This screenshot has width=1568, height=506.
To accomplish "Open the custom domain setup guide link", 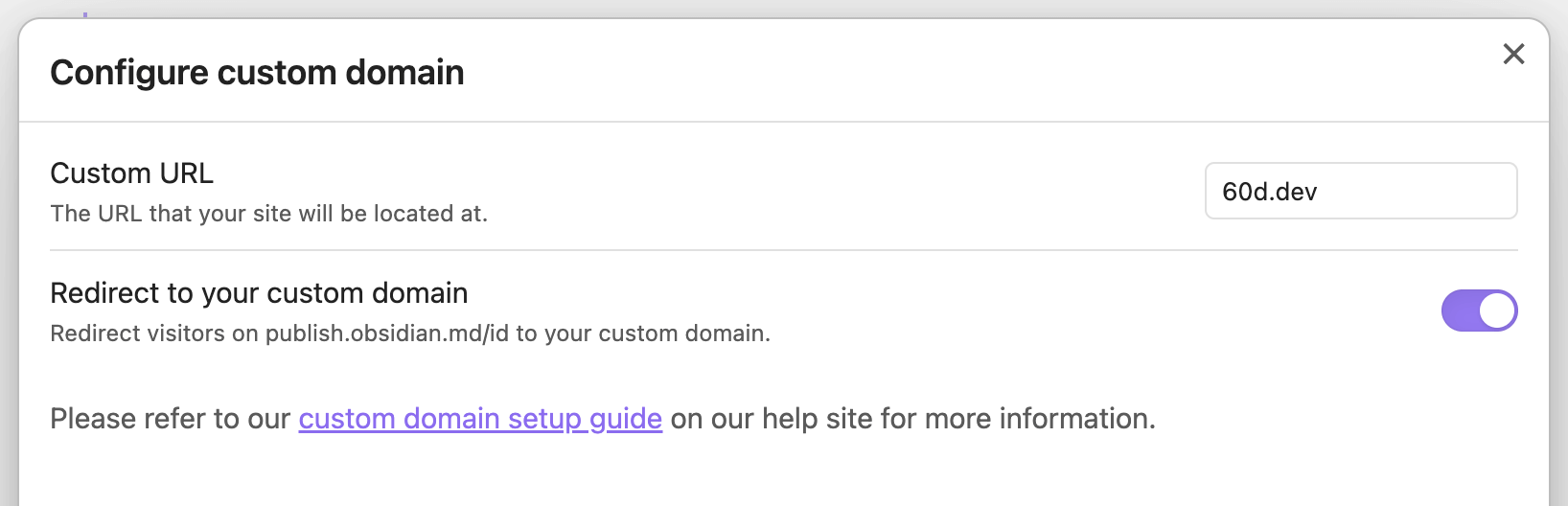I will click(479, 419).
